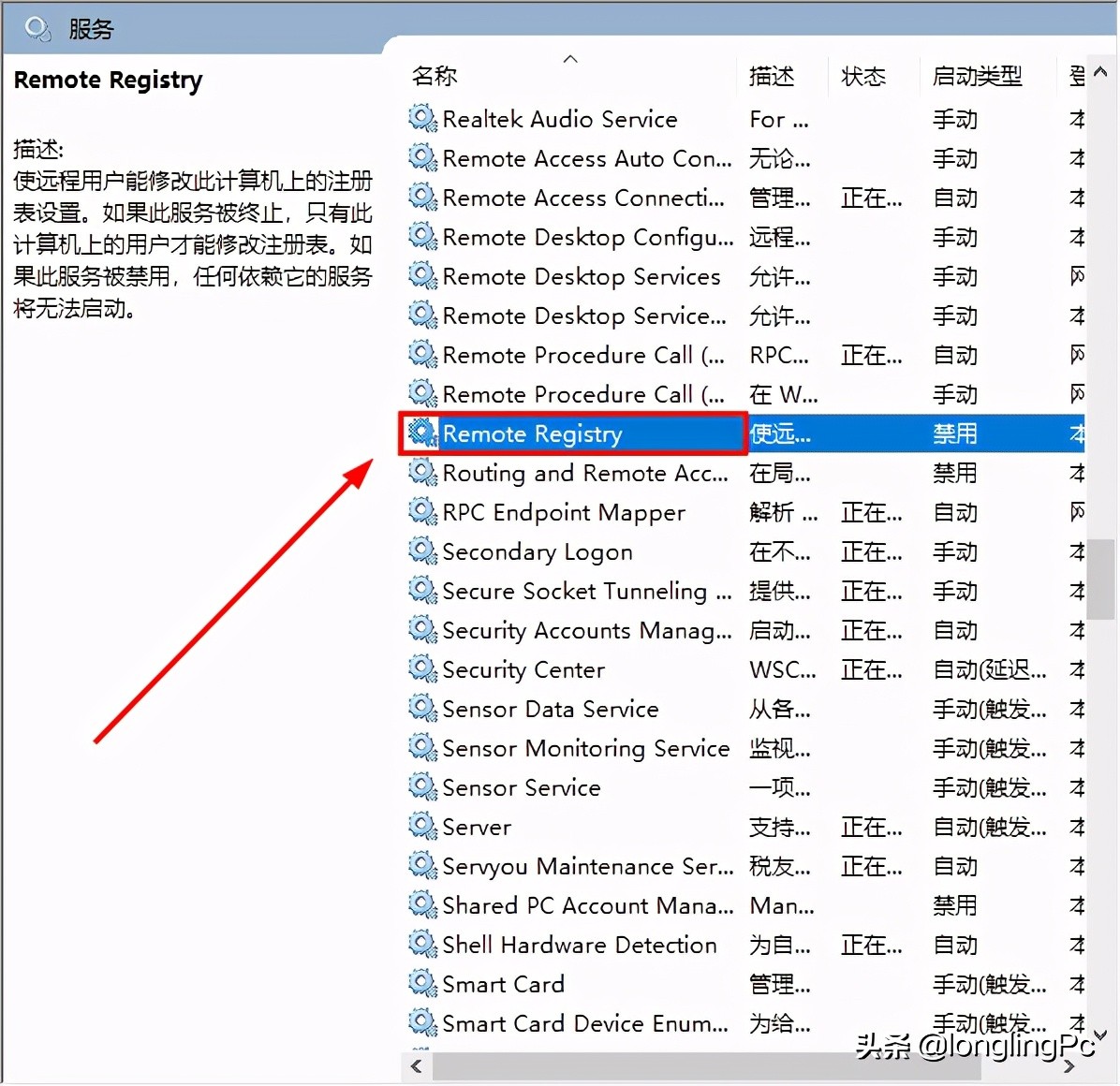Select the Sensor Data Service name
1120x1086 pixels.
point(551,709)
